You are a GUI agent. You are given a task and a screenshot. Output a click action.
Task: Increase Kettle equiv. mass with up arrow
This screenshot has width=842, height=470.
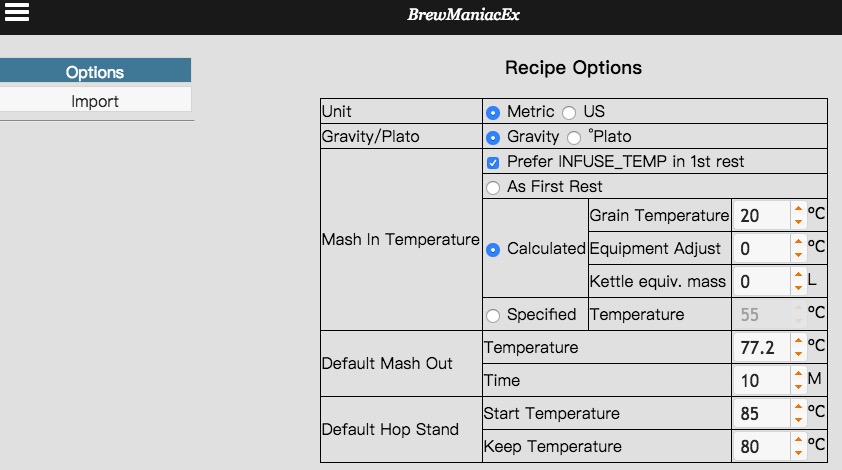pos(799,275)
